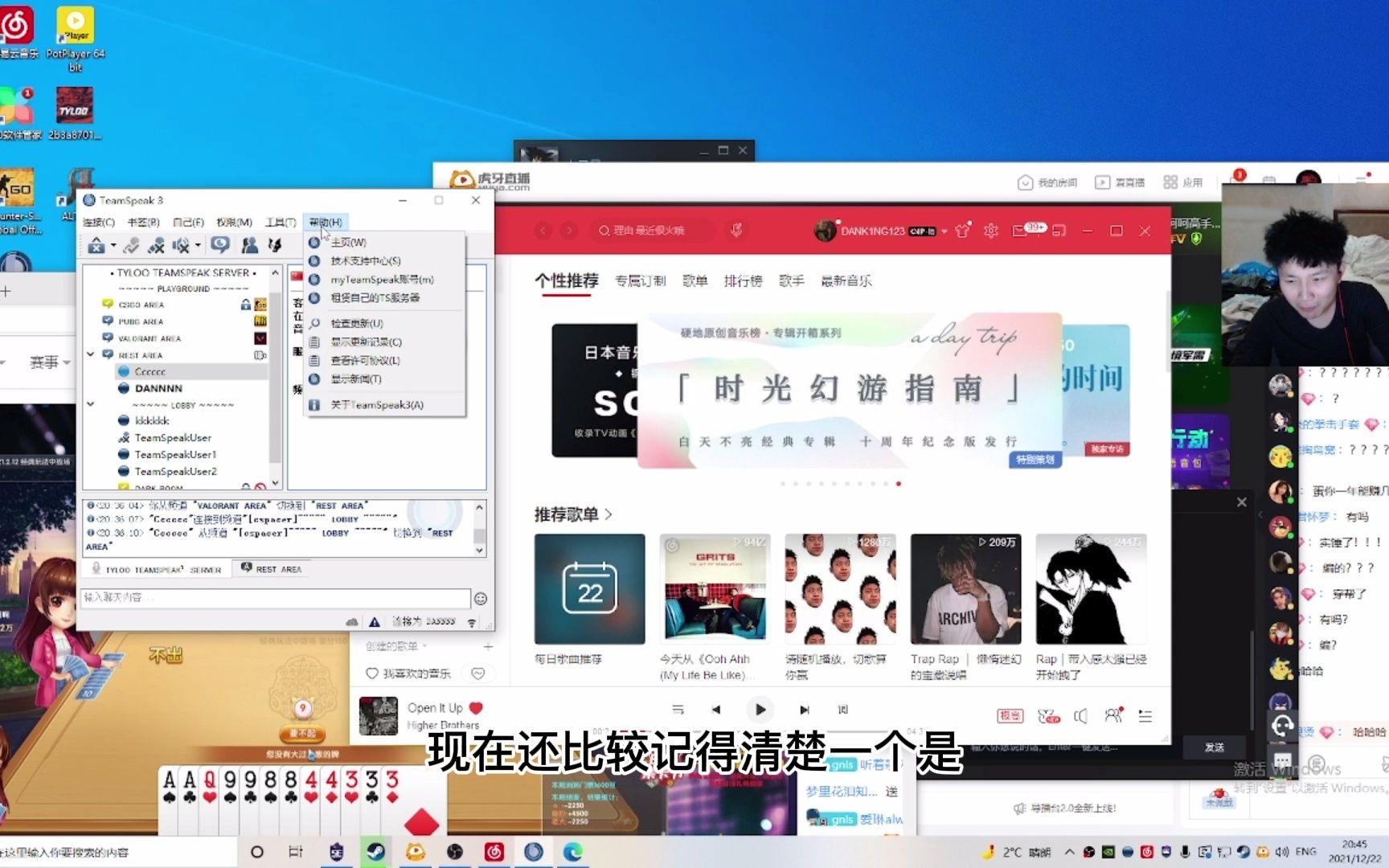Image resolution: width=1389 pixels, height=868 pixels.
Task: Go forward in NetEase Music navigation
Action: [x=570, y=231]
